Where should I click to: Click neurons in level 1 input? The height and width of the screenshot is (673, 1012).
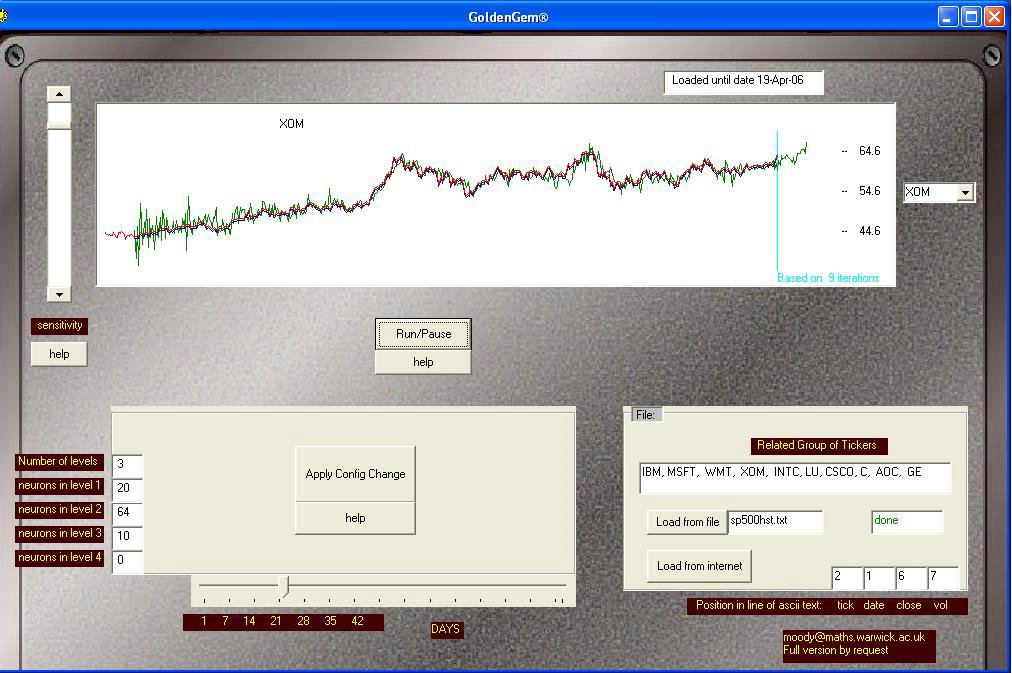(127, 489)
